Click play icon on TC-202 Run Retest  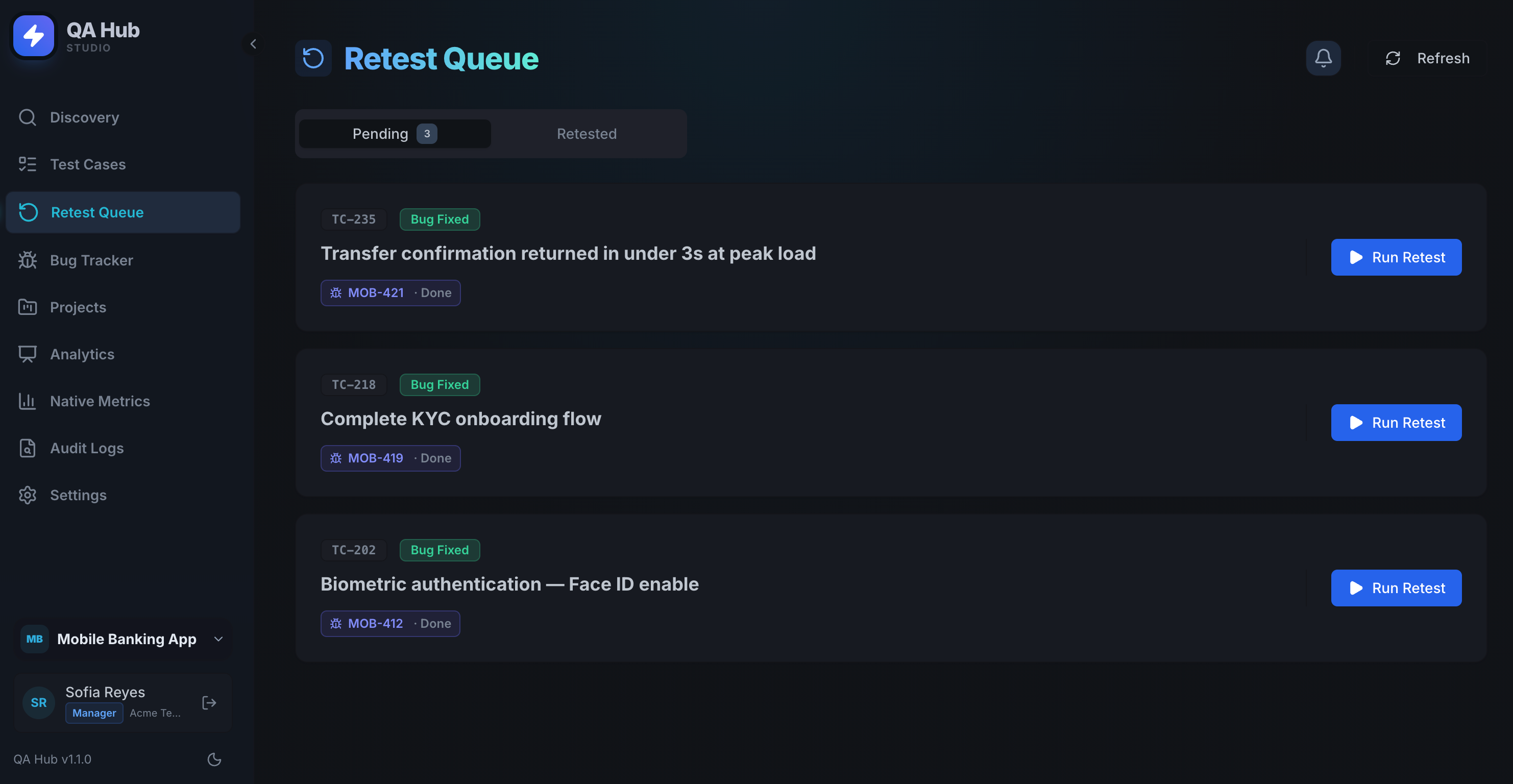coord(1356,588)
